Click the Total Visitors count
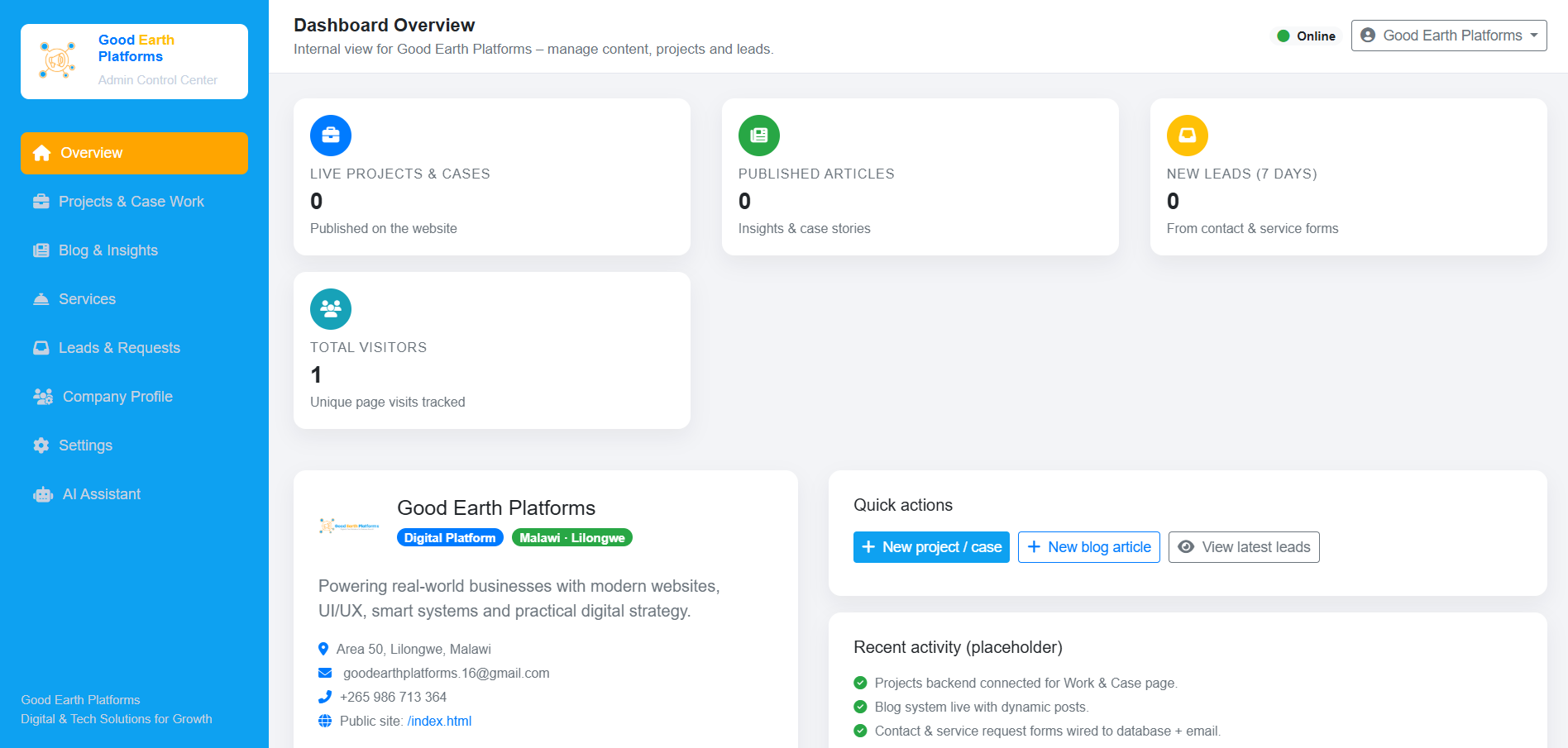Screen dimensions: 1568x748 point(316,374)
